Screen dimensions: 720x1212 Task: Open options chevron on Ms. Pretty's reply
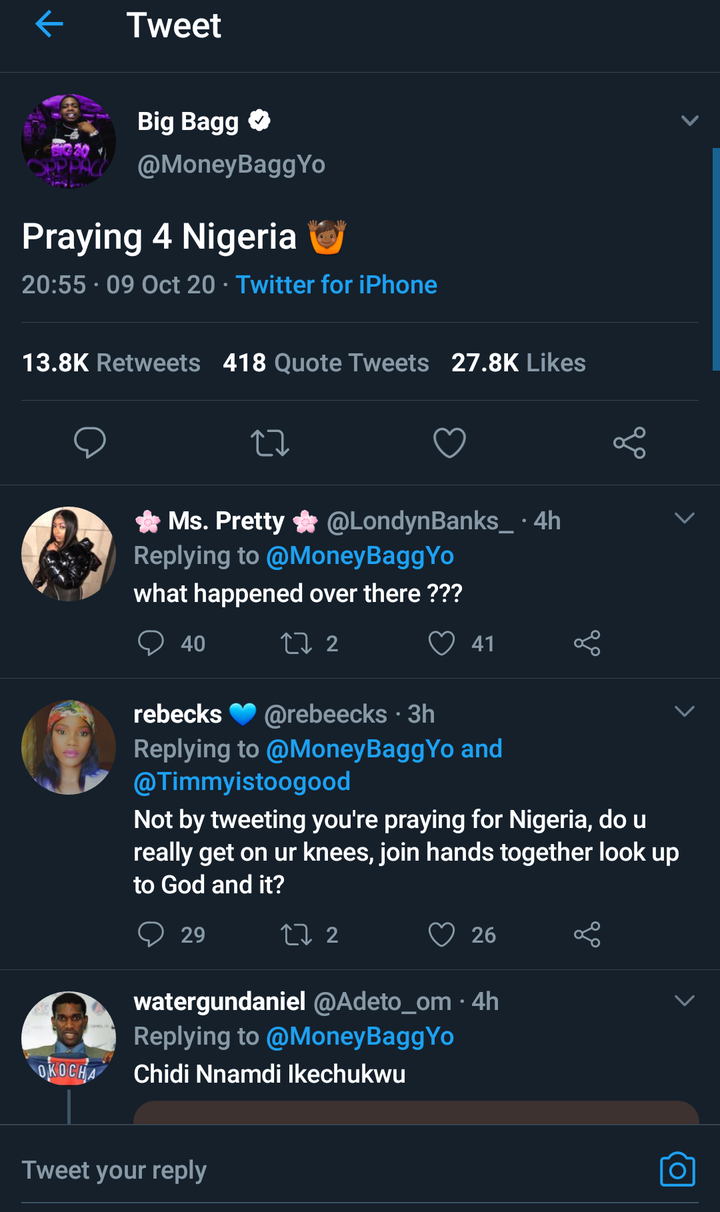(684, 518)
